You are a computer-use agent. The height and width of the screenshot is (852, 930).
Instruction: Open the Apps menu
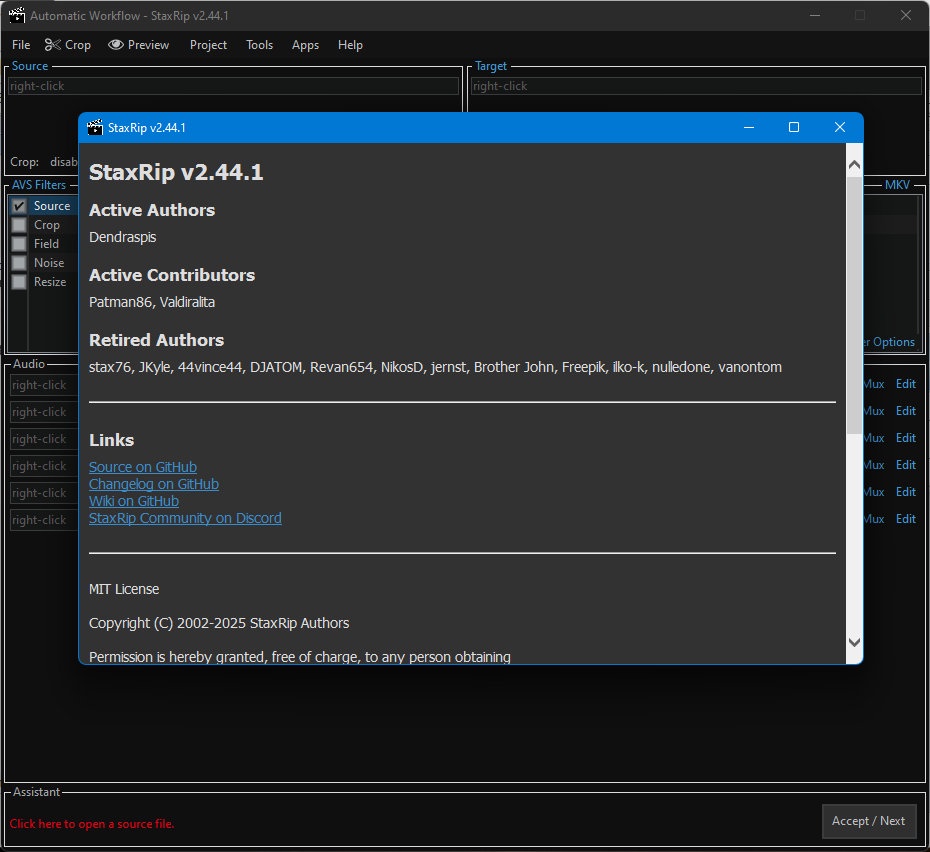point(305,45)
